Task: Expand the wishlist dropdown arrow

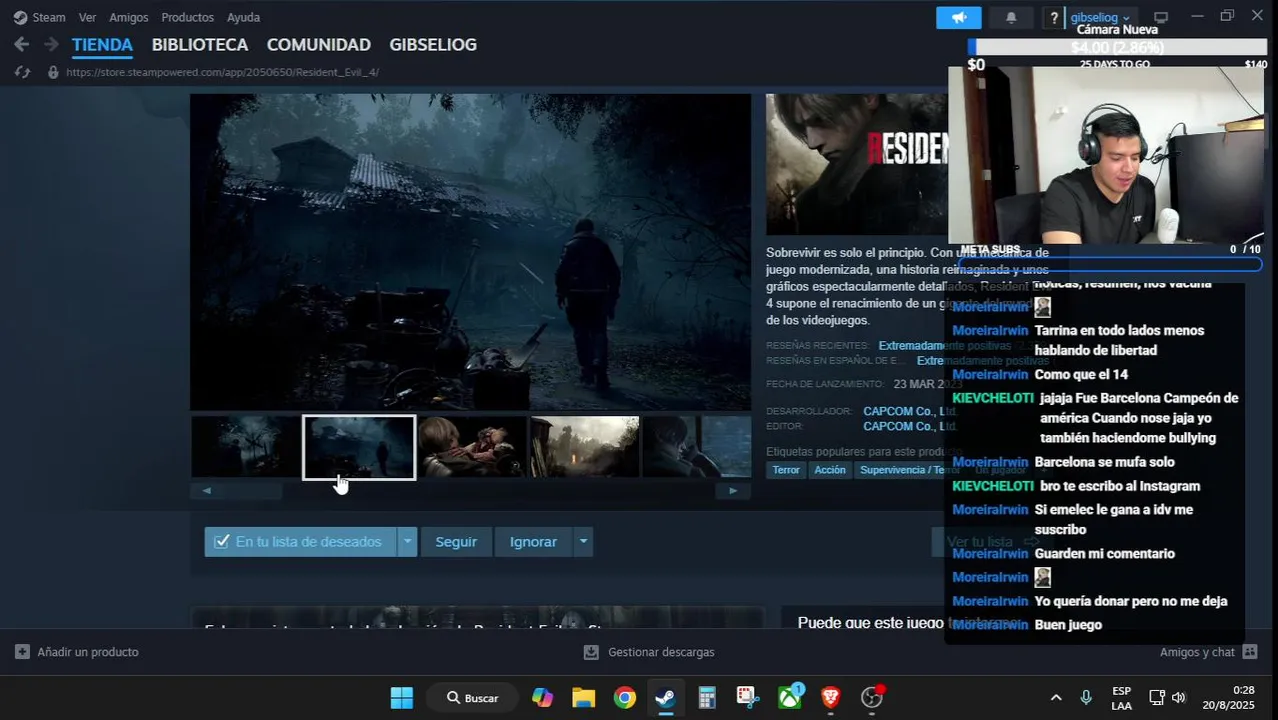Action: pos(407,542)
